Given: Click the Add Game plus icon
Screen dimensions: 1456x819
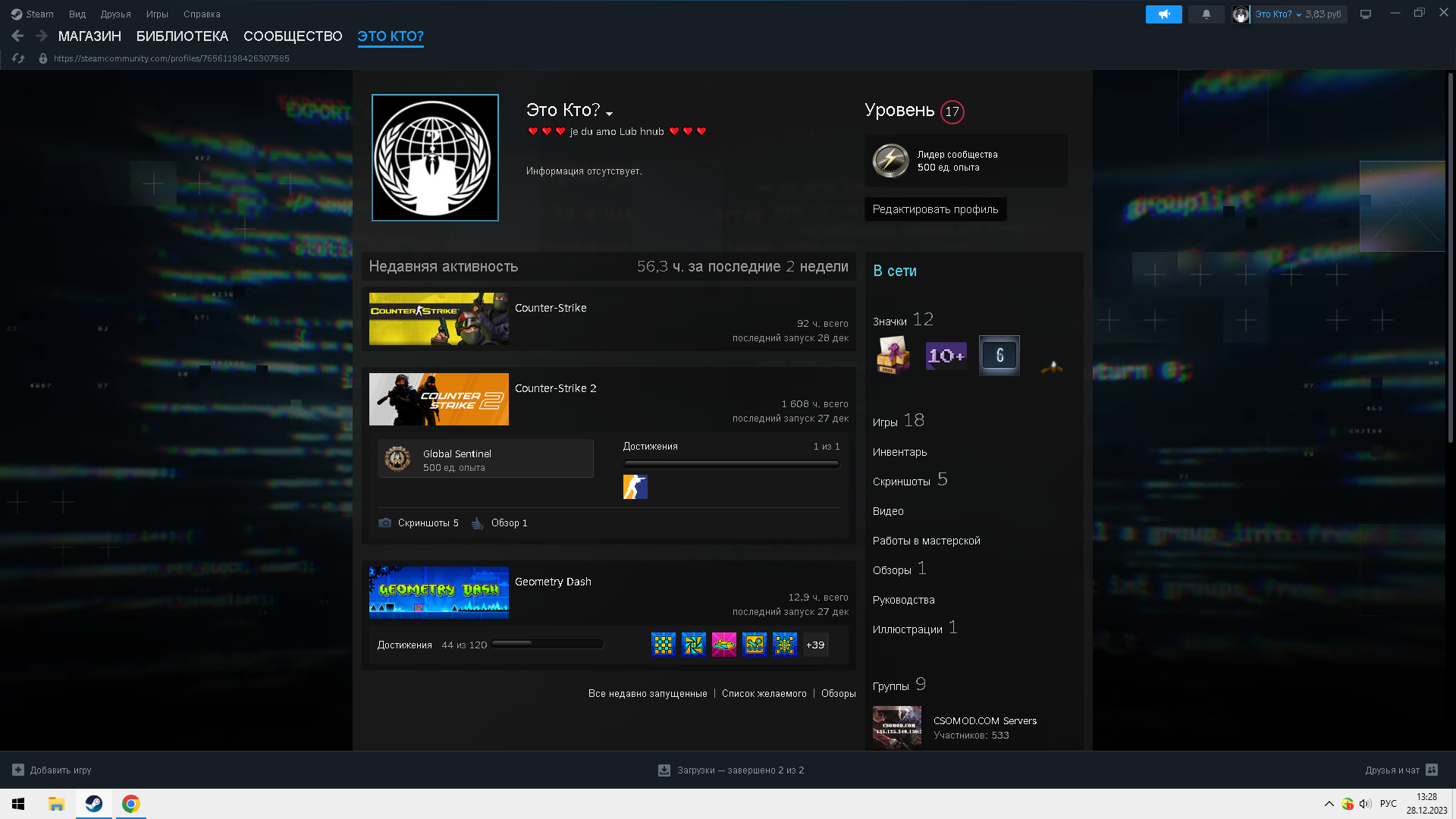Looking at the screenshot, I should pos(18,770).
